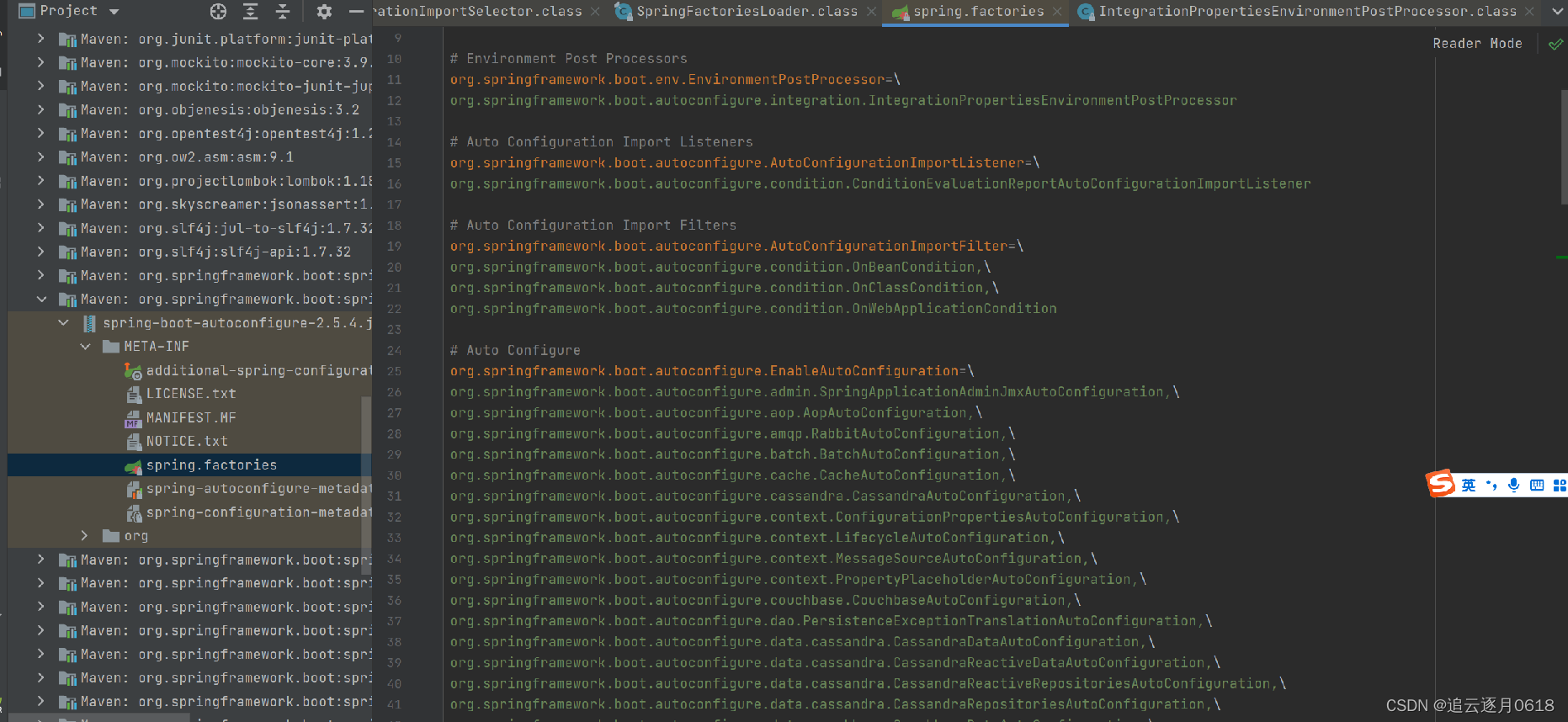
Task: Open the Sogou toolbox grid icon
Action: point(1559,486)
